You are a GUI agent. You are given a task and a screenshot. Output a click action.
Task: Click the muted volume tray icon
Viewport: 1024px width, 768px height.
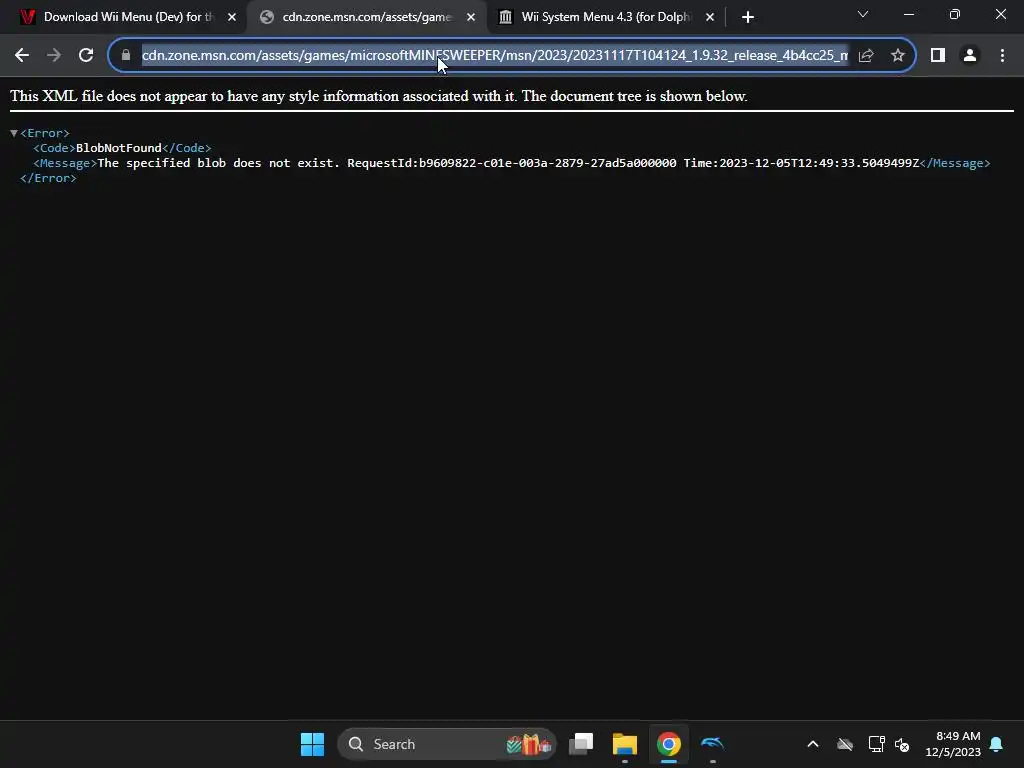tap(903, 744)
